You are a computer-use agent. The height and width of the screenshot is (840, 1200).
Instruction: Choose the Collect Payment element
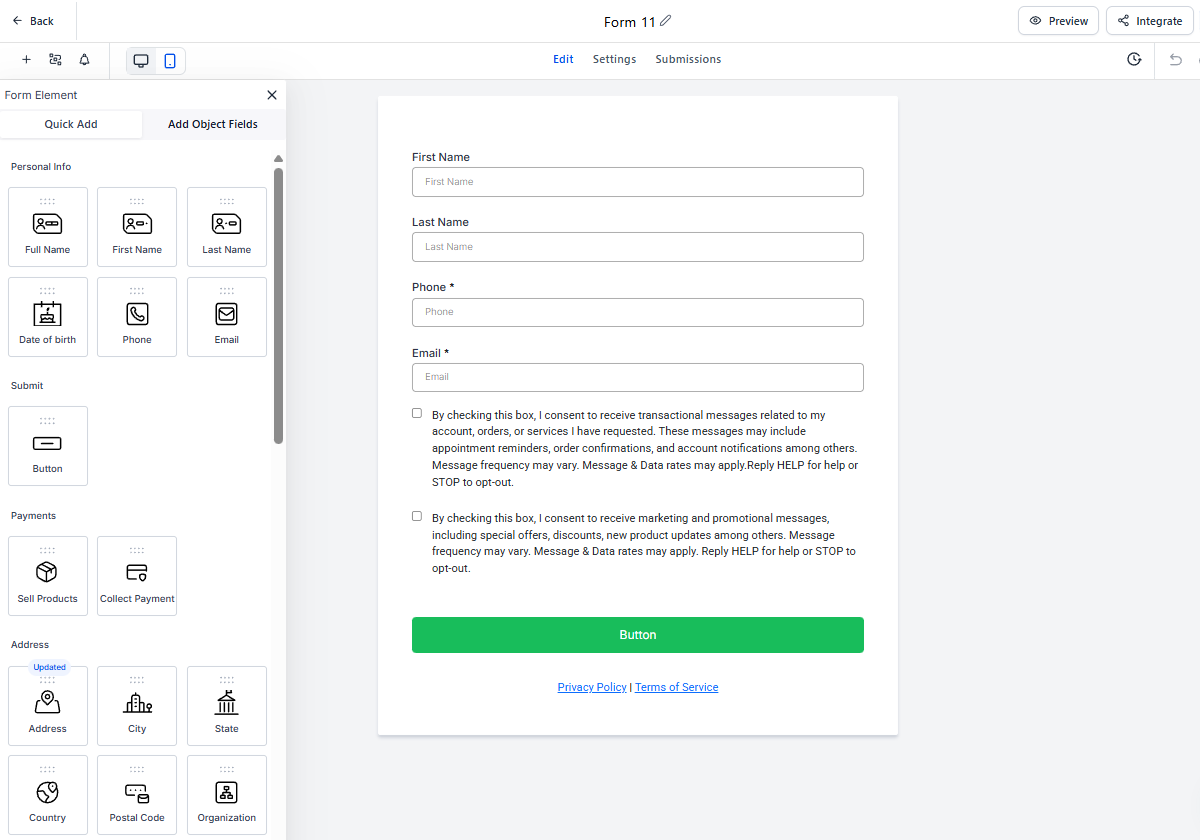tap(137, 576)
